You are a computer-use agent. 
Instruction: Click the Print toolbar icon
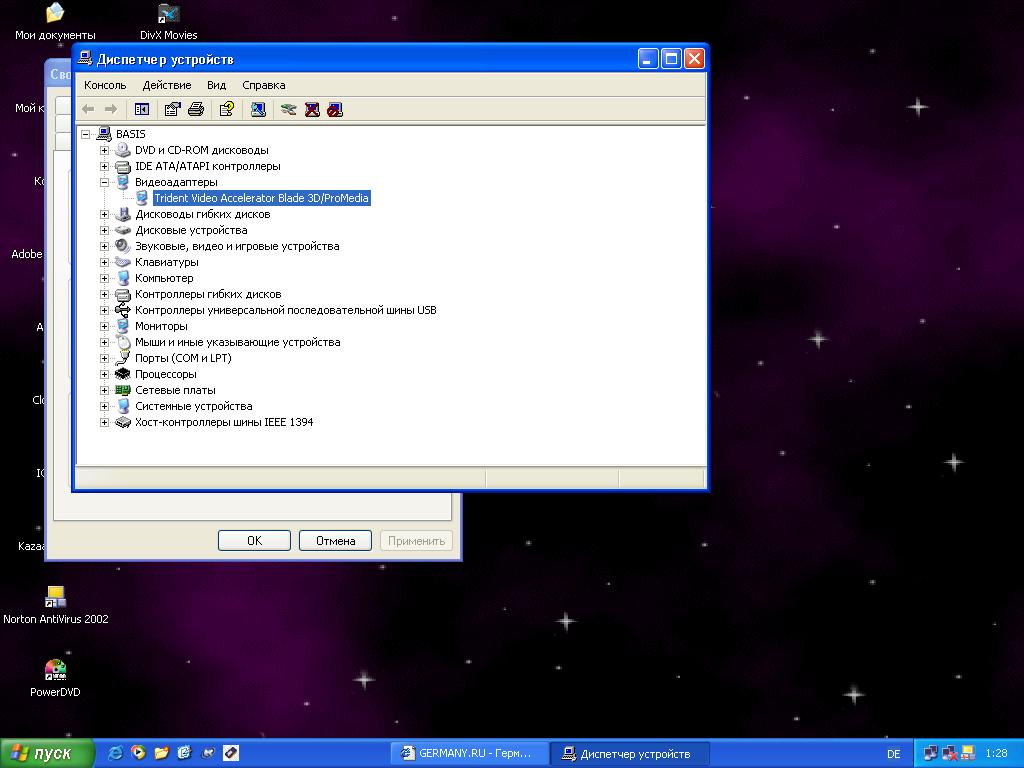(x=196, y=110)
